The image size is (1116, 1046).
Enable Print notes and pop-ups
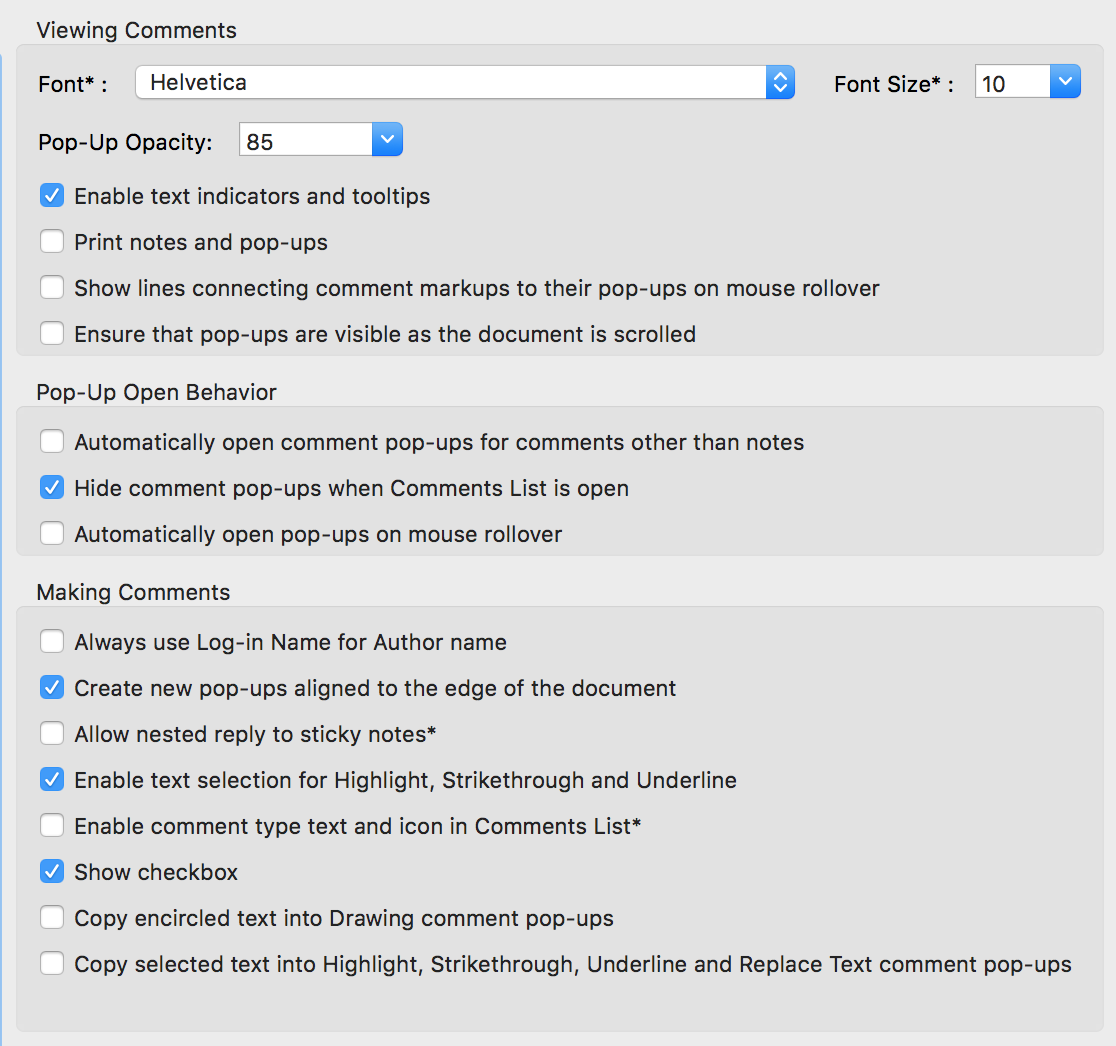(51, 241)
